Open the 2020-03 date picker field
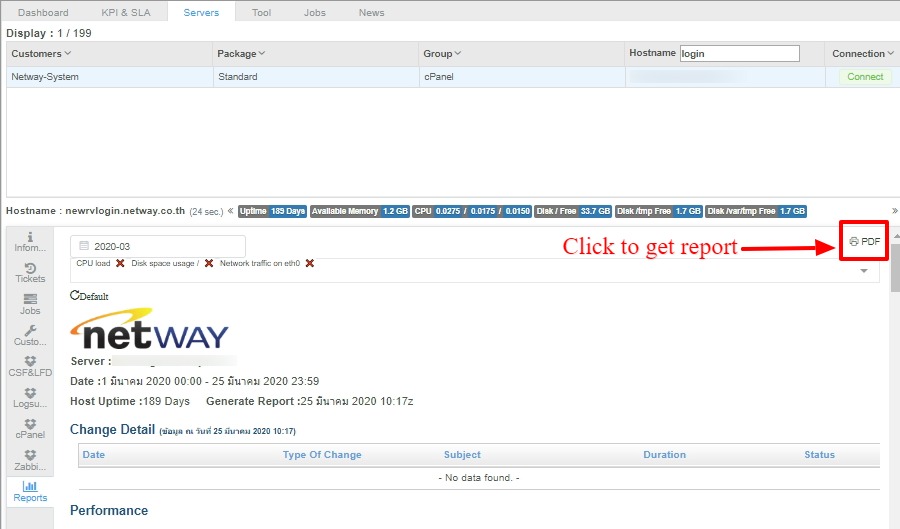The height and width of the screenshot is (529, 900). pos(158,246)
